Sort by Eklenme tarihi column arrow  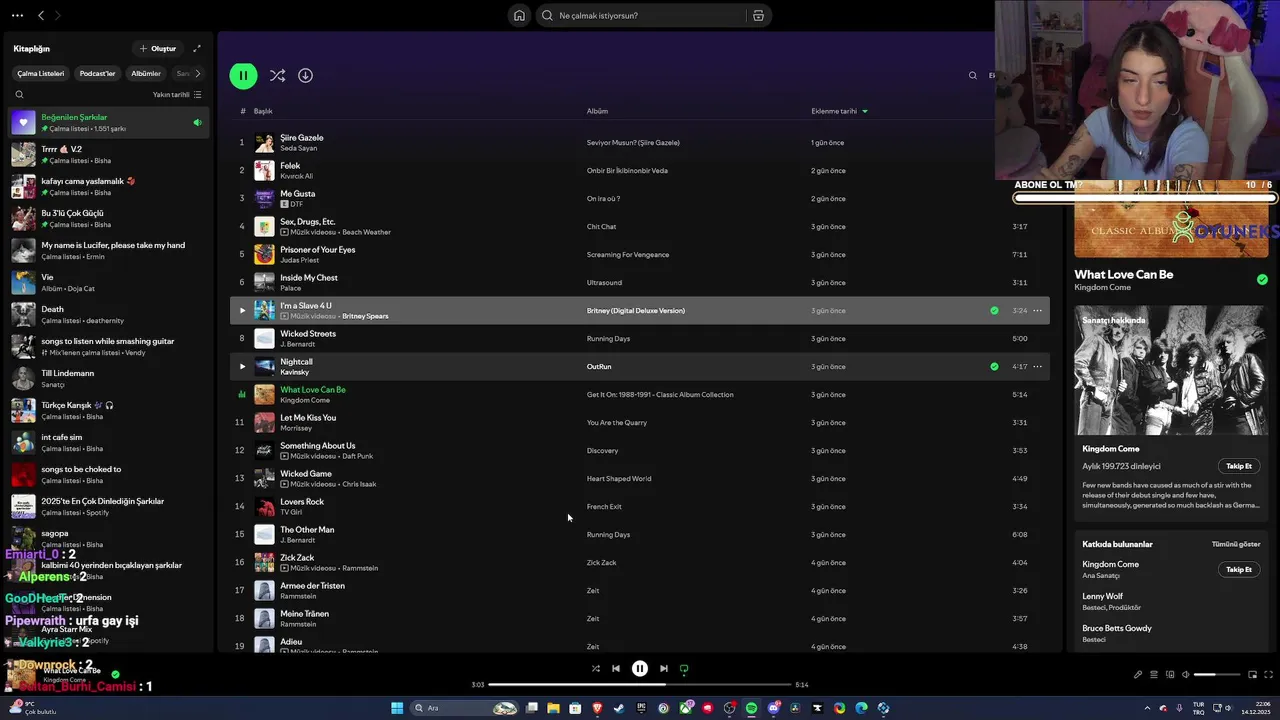tap(865, 111)
